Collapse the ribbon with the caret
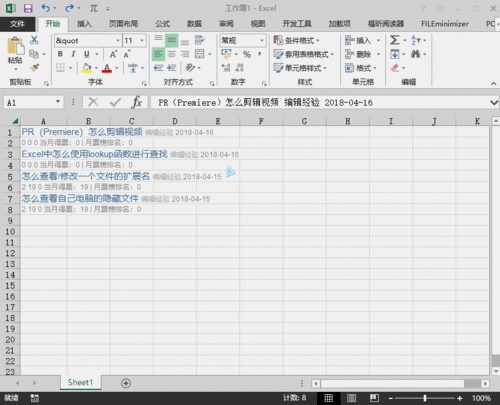 tap(494, 83)
